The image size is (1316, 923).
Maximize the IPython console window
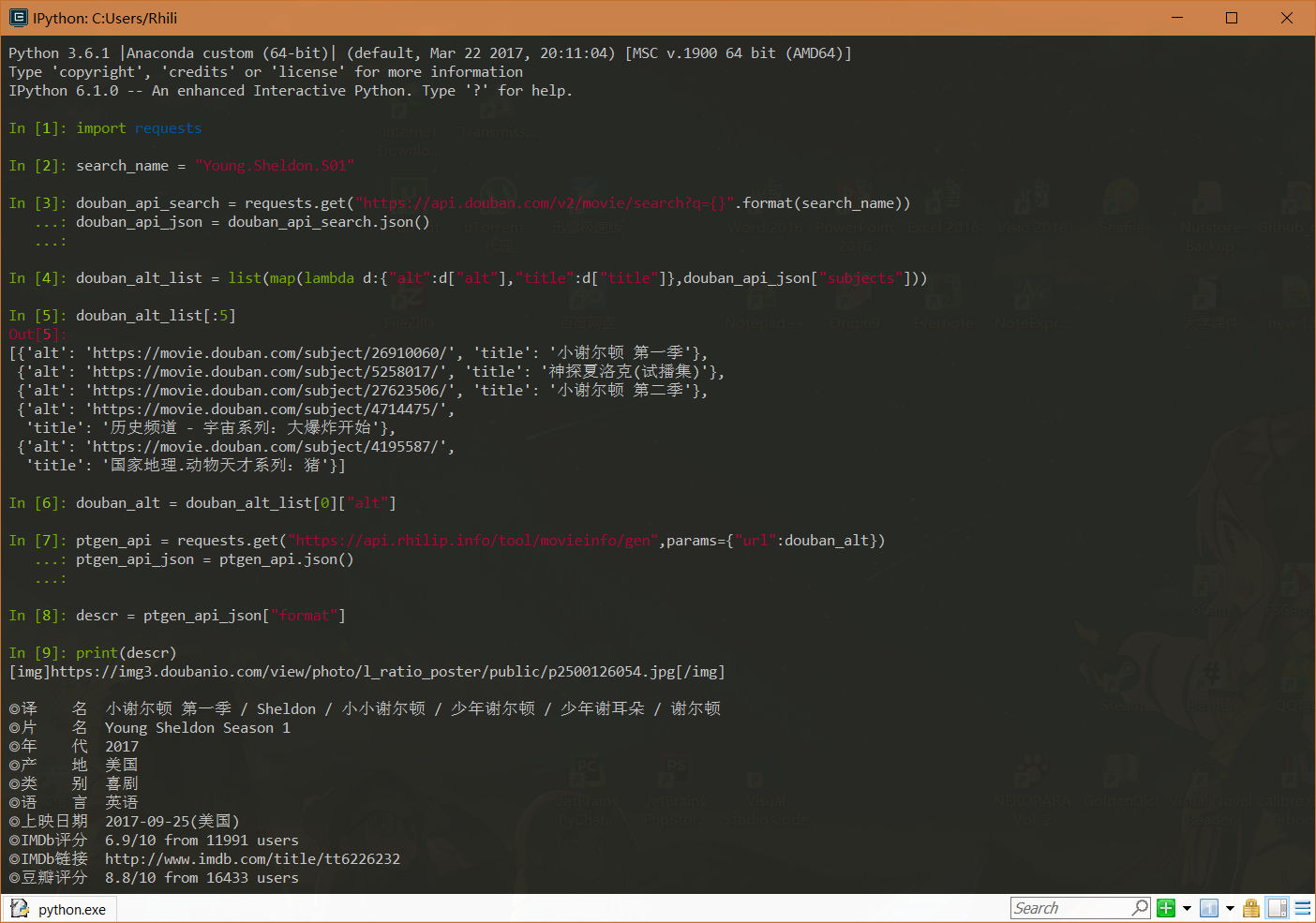pos(1232,18)
